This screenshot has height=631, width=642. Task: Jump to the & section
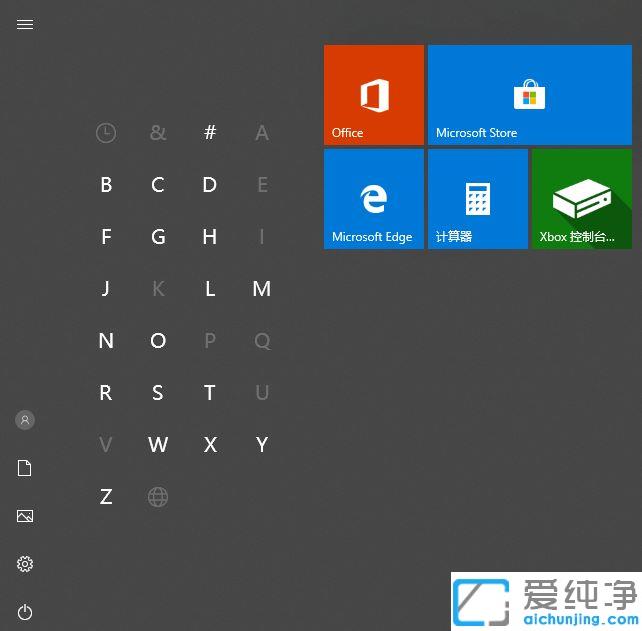pos(158,133)
